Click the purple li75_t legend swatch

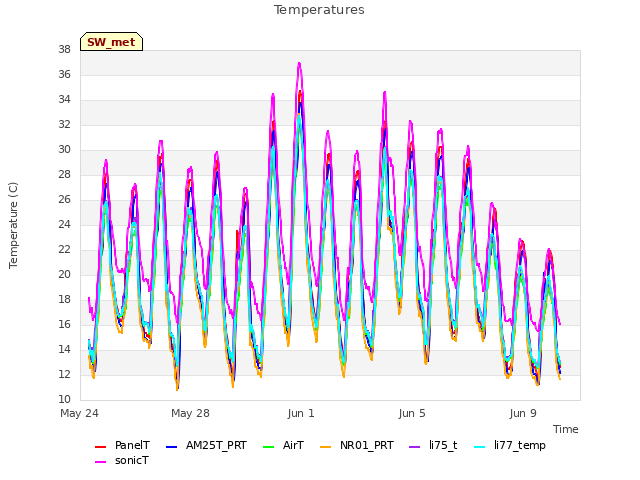tap(414, 447)
